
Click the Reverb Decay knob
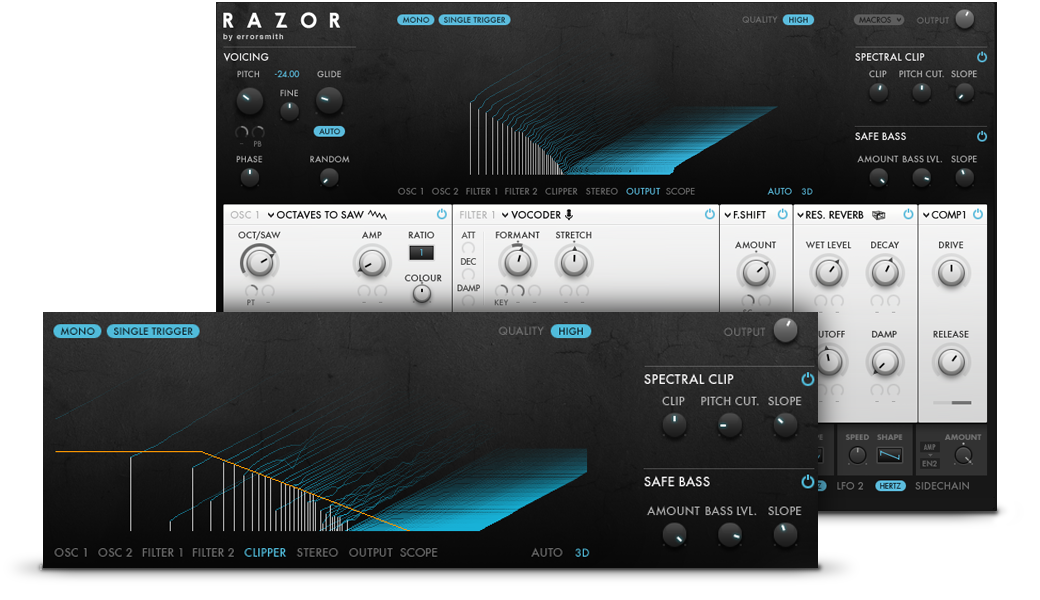point(885,272)
